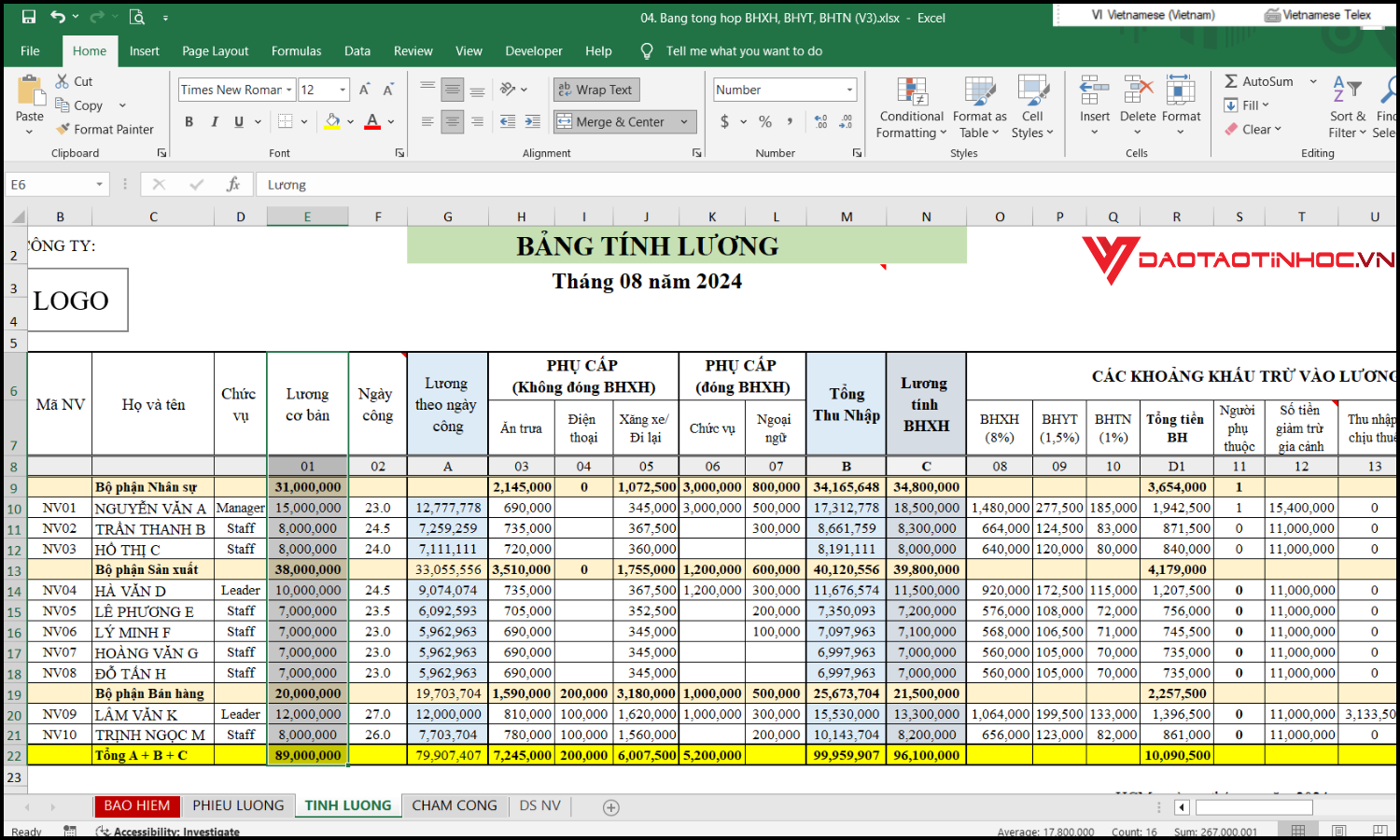This screenshot has height=840, width=1400.
Task: Apply Percent Style formatting
Action: coord(765,121)
